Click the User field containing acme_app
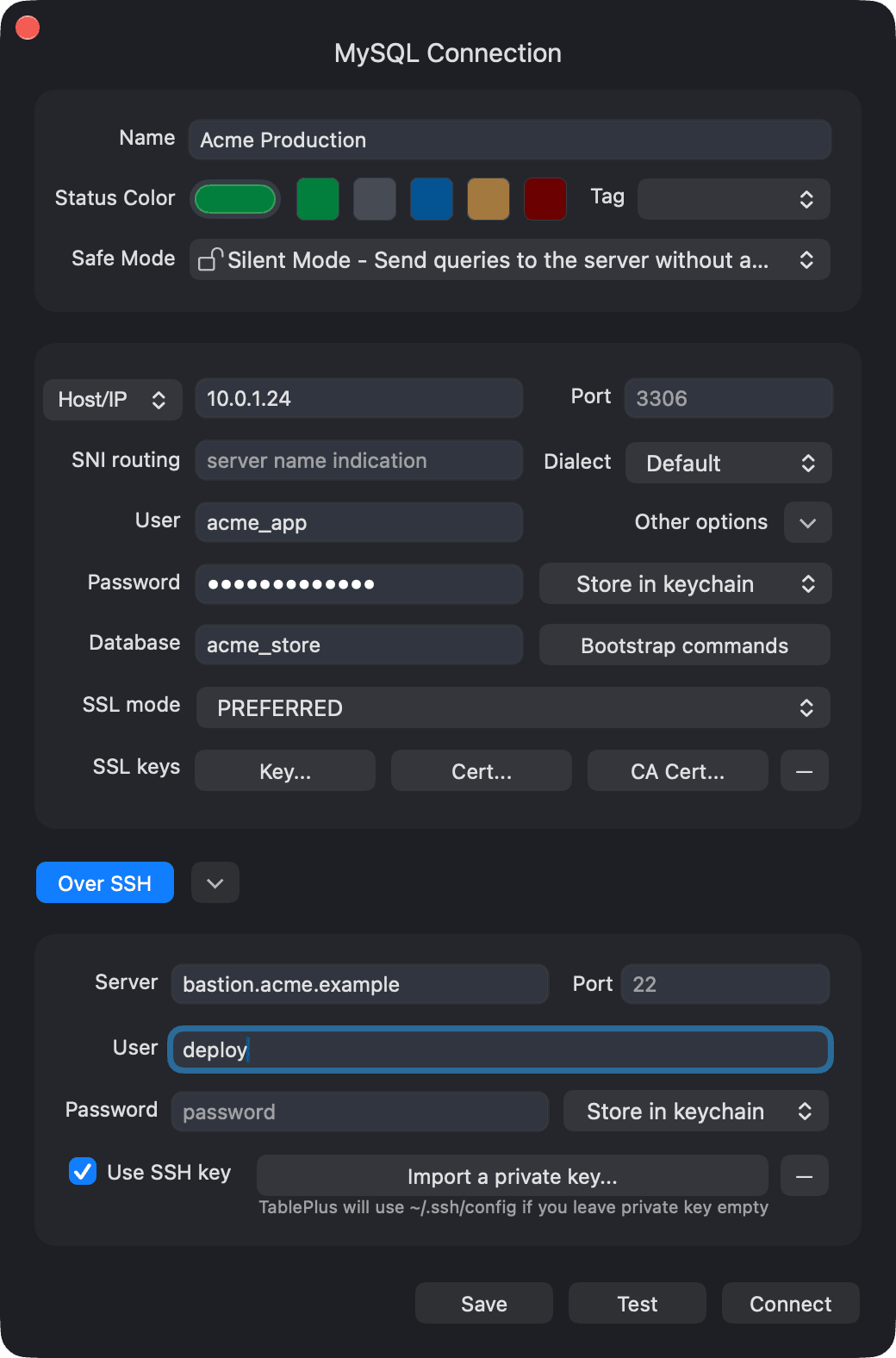 coord(359,522)
